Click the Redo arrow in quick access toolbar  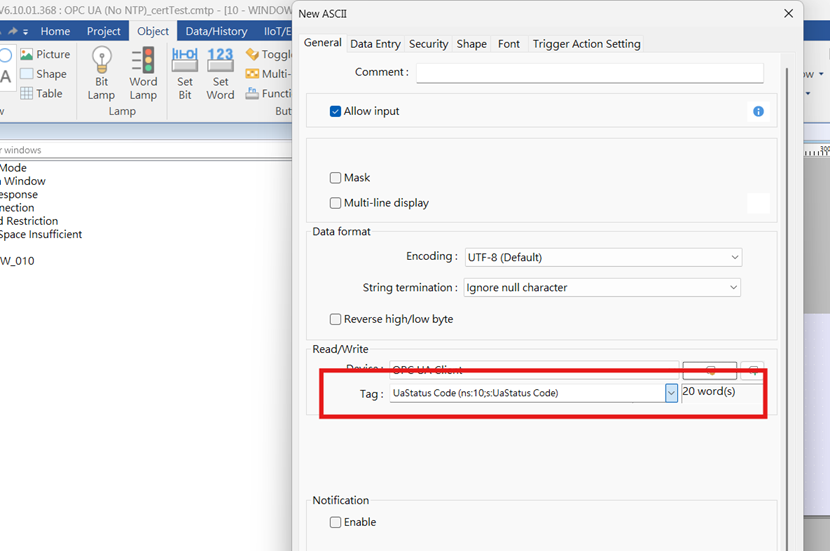coord(13,31)
